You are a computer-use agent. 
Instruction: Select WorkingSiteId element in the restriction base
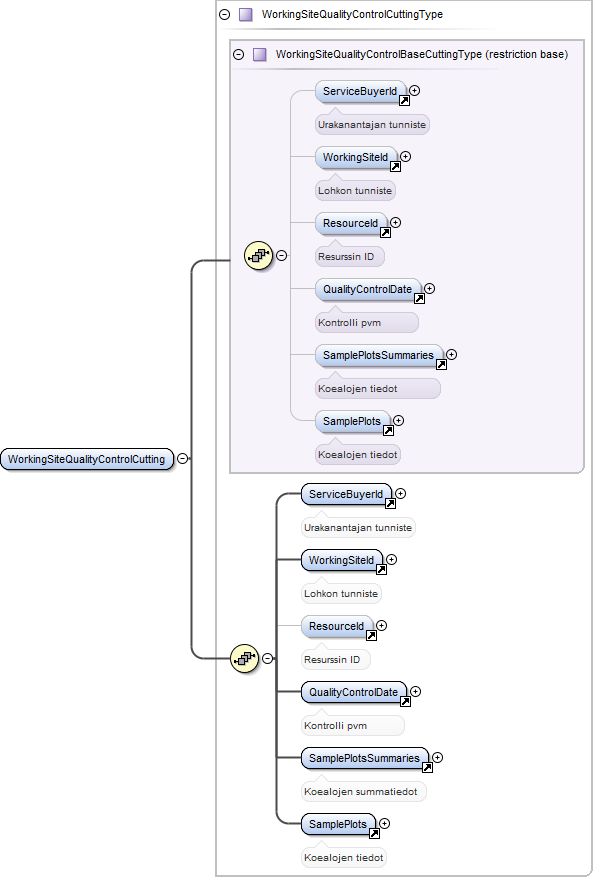356,157
